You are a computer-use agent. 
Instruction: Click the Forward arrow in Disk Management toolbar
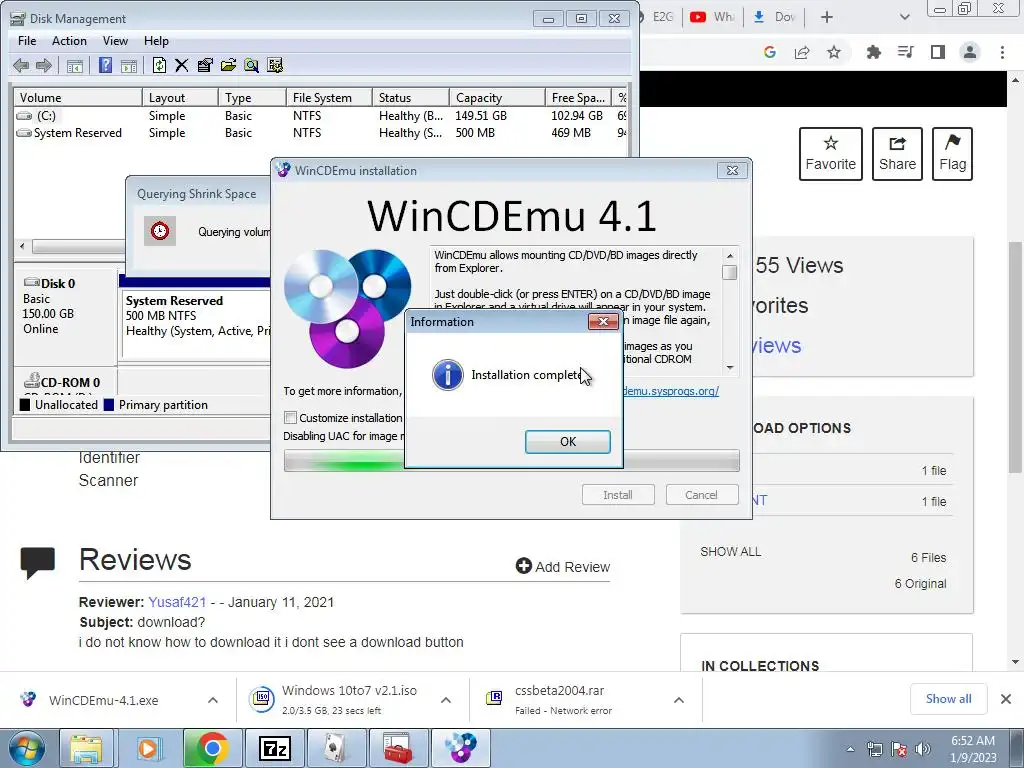[x=44, y=65]
